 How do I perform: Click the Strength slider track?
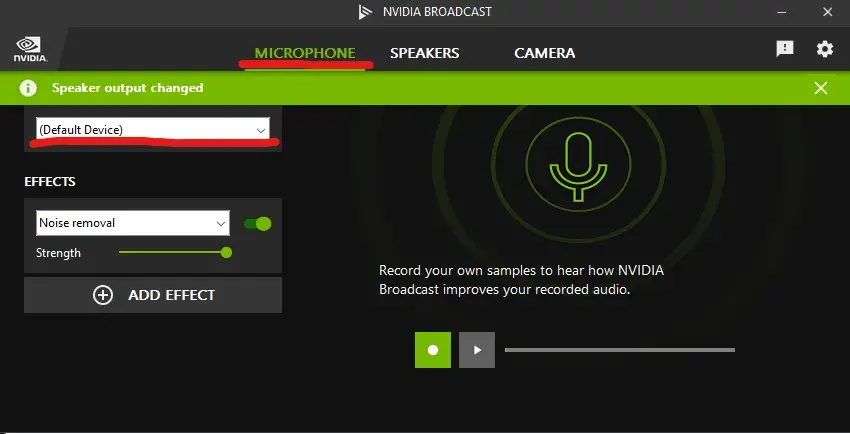point(172,253)
